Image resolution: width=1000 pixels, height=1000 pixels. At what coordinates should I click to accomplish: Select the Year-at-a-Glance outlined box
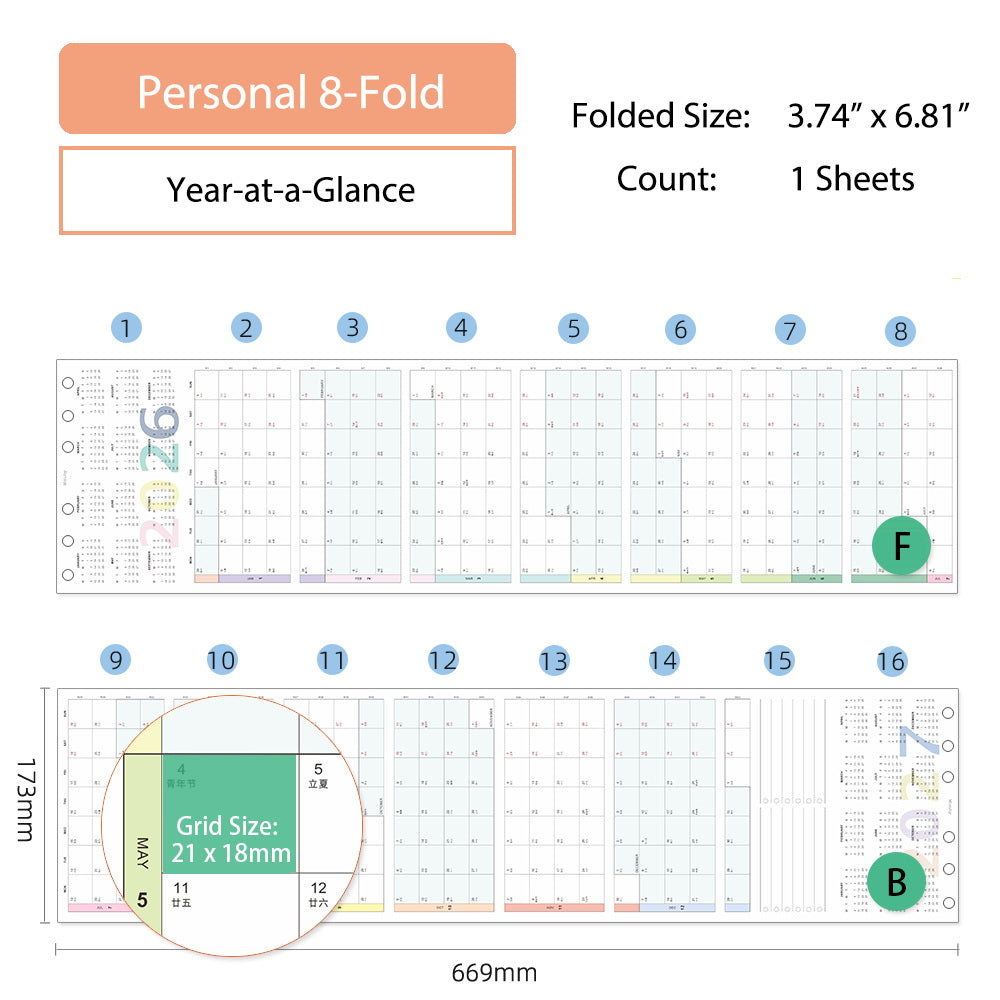click(288, 190)
